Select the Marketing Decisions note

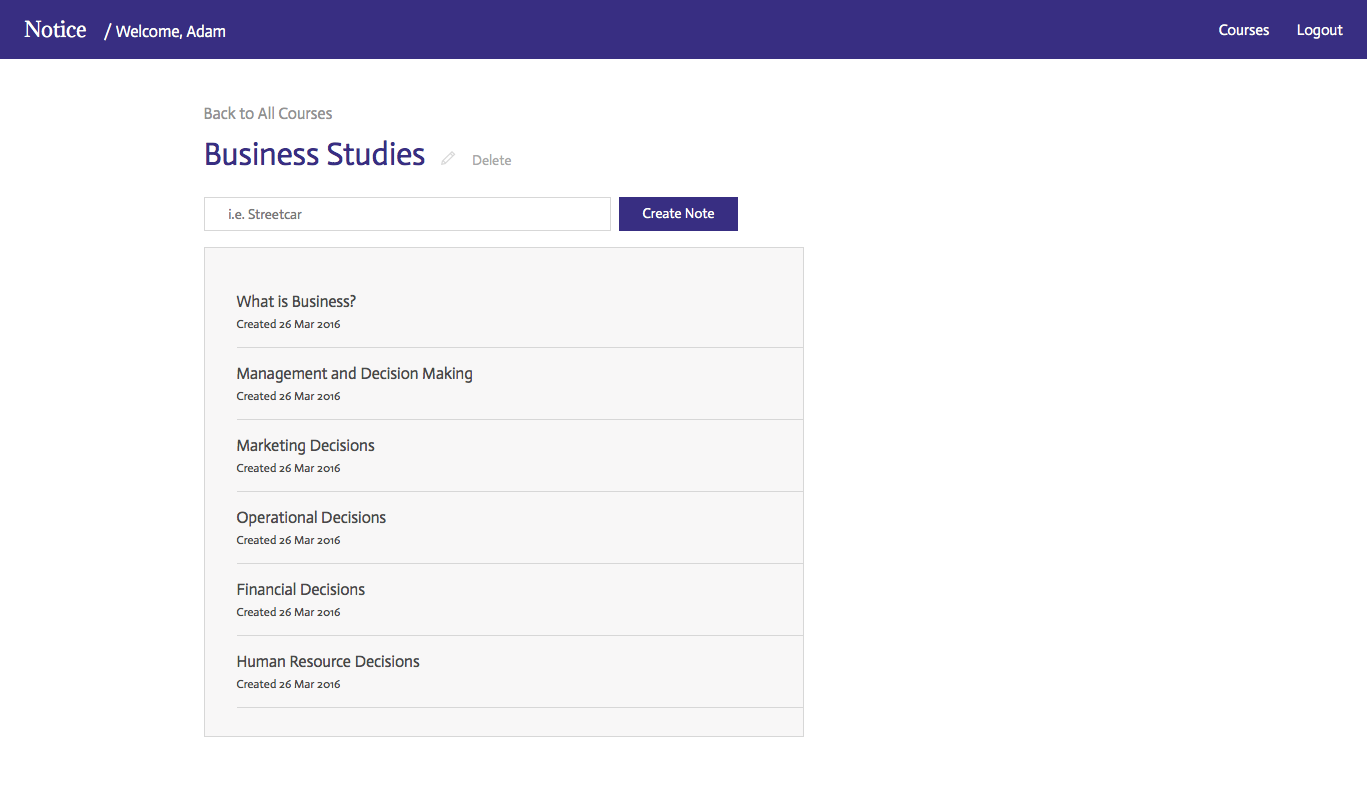click(x=305, y=445)
